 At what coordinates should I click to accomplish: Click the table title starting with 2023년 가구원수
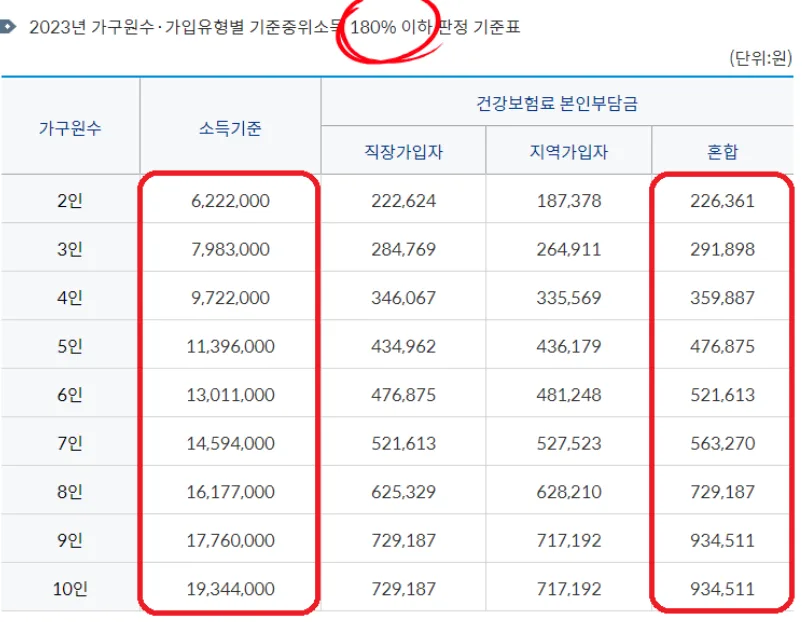click(x=274, y=27)
